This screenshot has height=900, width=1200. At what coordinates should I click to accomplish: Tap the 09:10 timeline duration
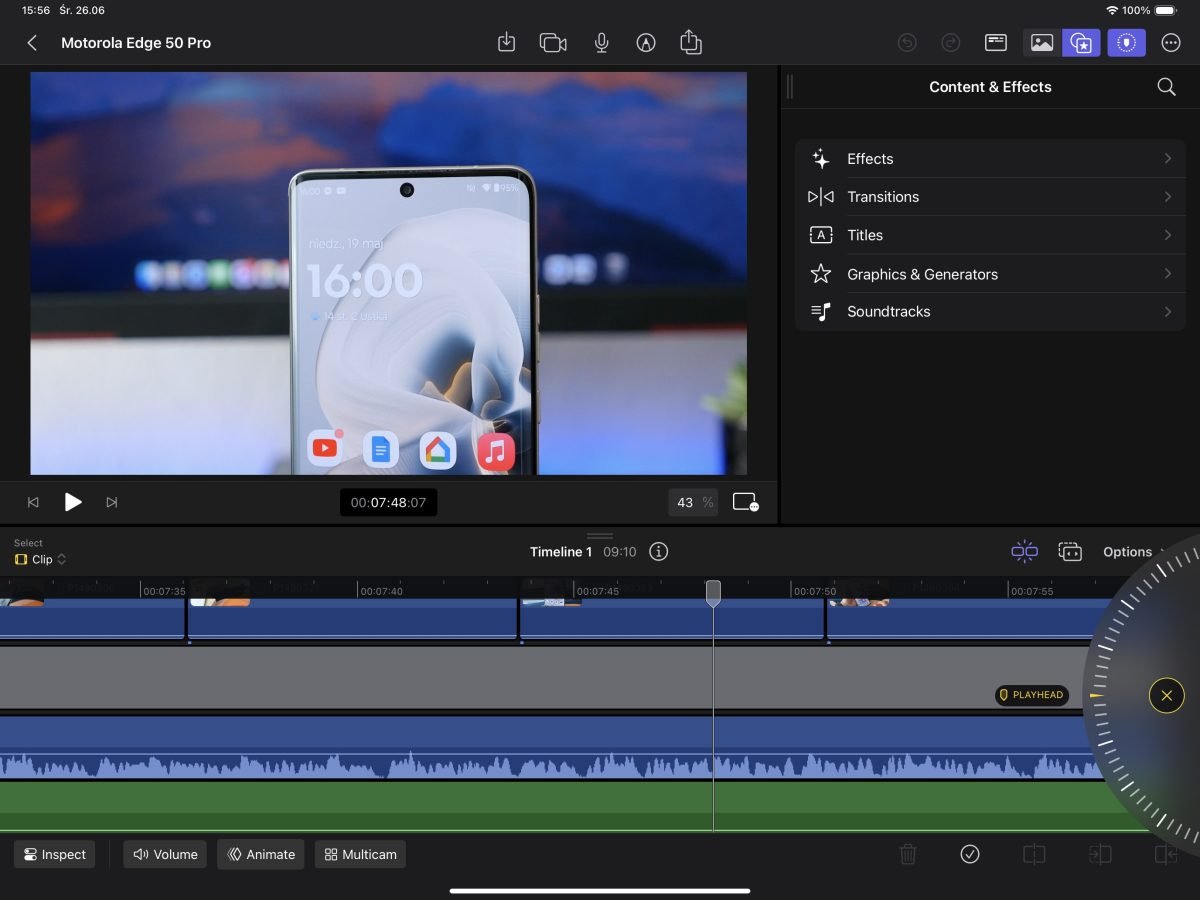tap(620, 552)
